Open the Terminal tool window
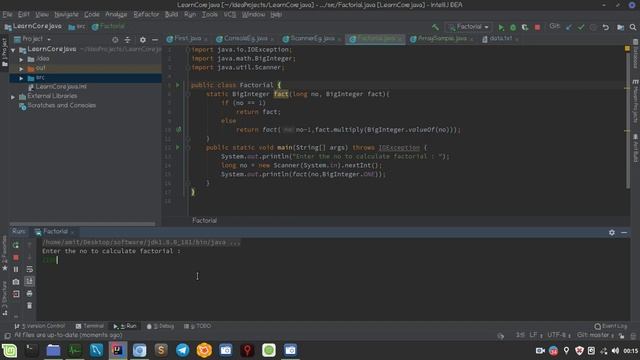640x360 pixels. 90,326
